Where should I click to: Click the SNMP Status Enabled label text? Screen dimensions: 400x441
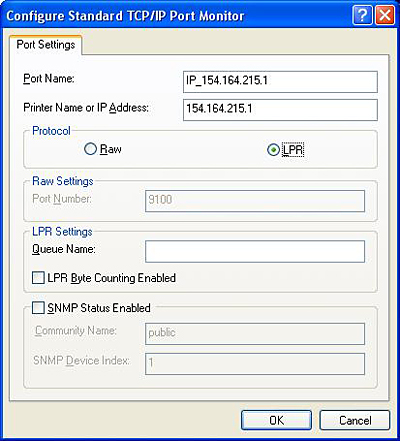99,308
